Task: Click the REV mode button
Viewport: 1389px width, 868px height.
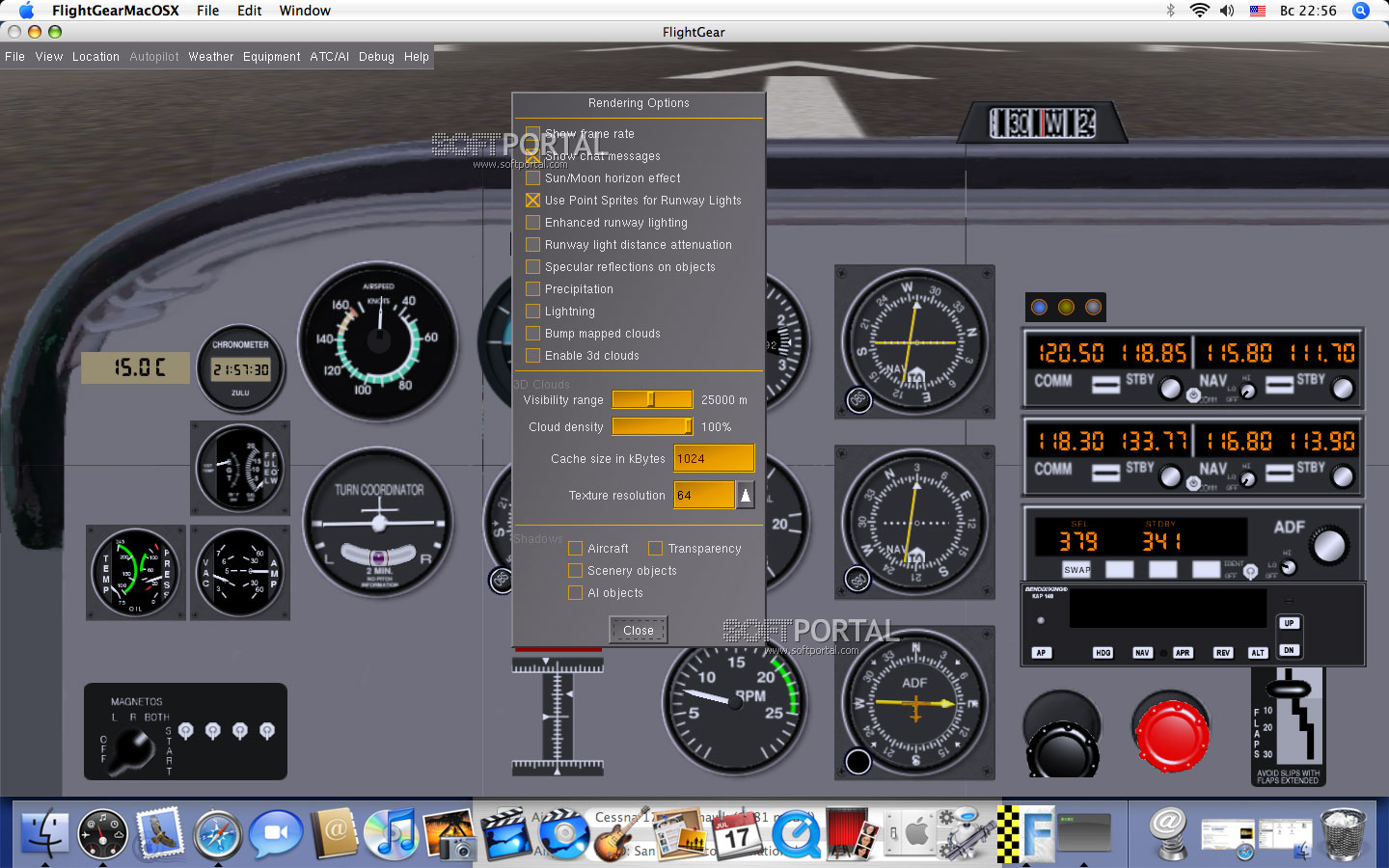Action: click(1223, 653)
